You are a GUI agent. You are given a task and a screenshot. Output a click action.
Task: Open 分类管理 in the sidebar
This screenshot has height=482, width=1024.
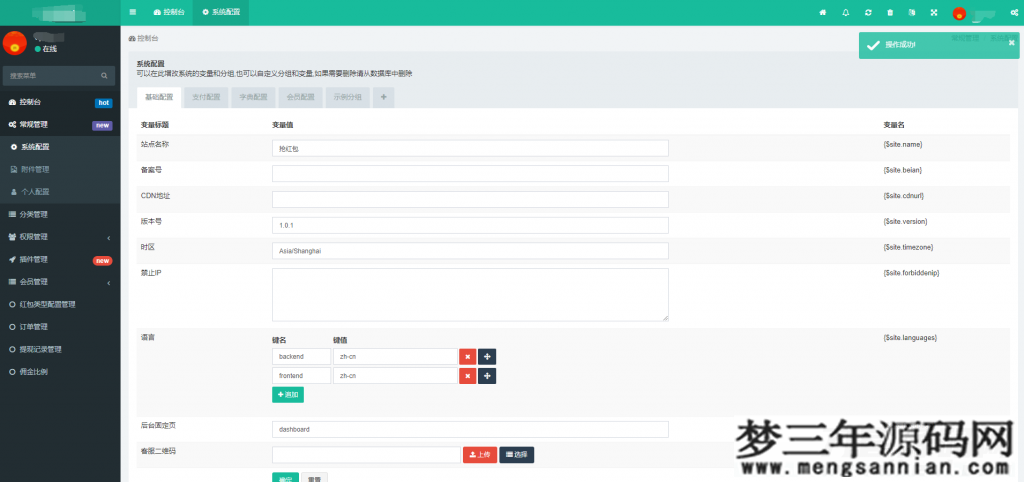pyautogui.click(x=60, y=214)
